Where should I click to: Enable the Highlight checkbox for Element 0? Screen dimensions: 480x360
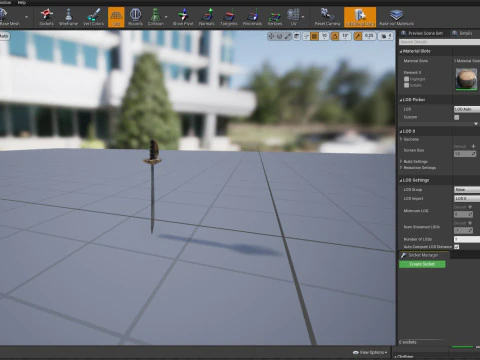click(406, 79)
